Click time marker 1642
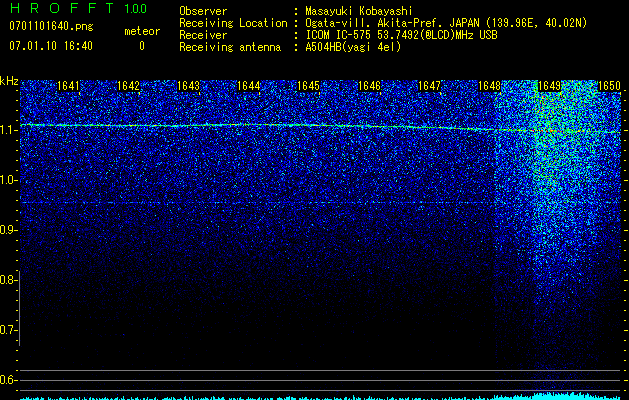Screen dimensions: 629x400 (x=128, y=86)
